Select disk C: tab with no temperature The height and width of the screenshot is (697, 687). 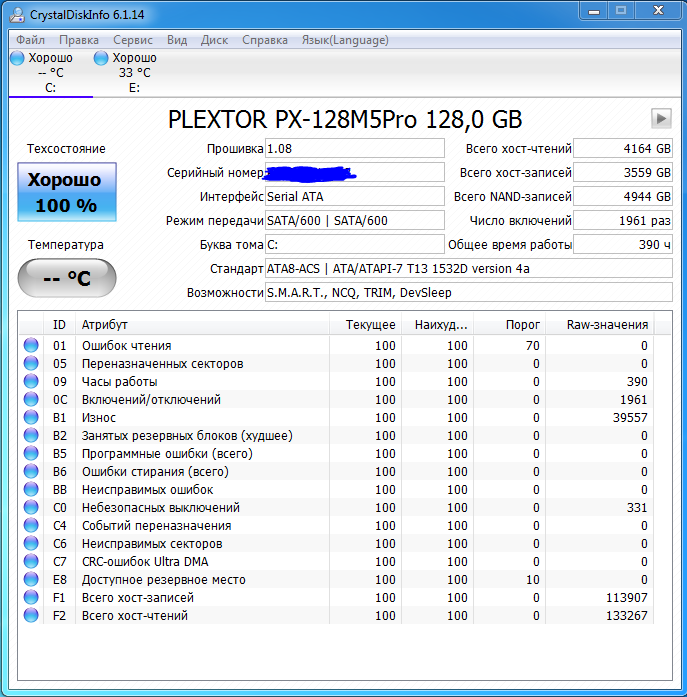point(51,72)
